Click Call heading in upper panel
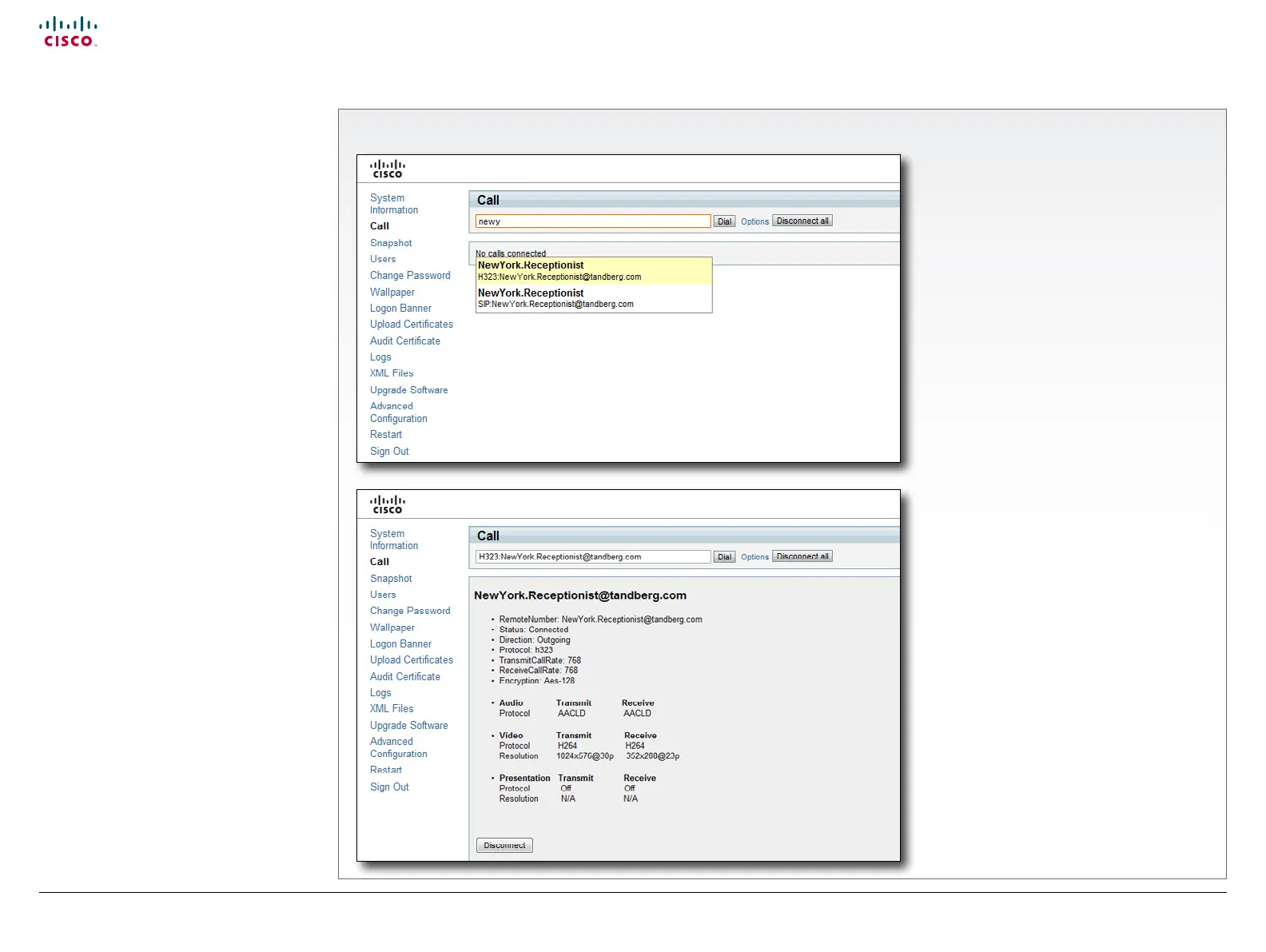Screen dimensions: 1266x952 tap(488, 201)
